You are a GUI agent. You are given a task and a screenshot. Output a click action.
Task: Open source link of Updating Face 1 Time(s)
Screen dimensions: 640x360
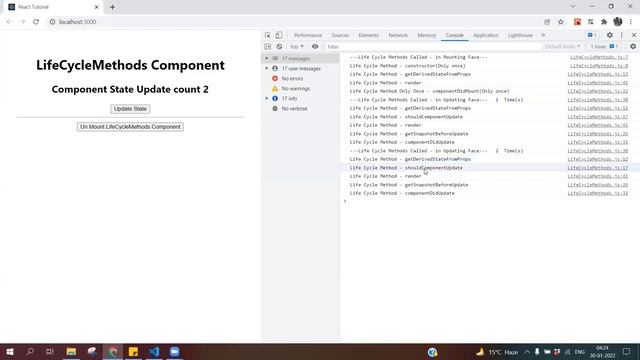coord(598,100)
